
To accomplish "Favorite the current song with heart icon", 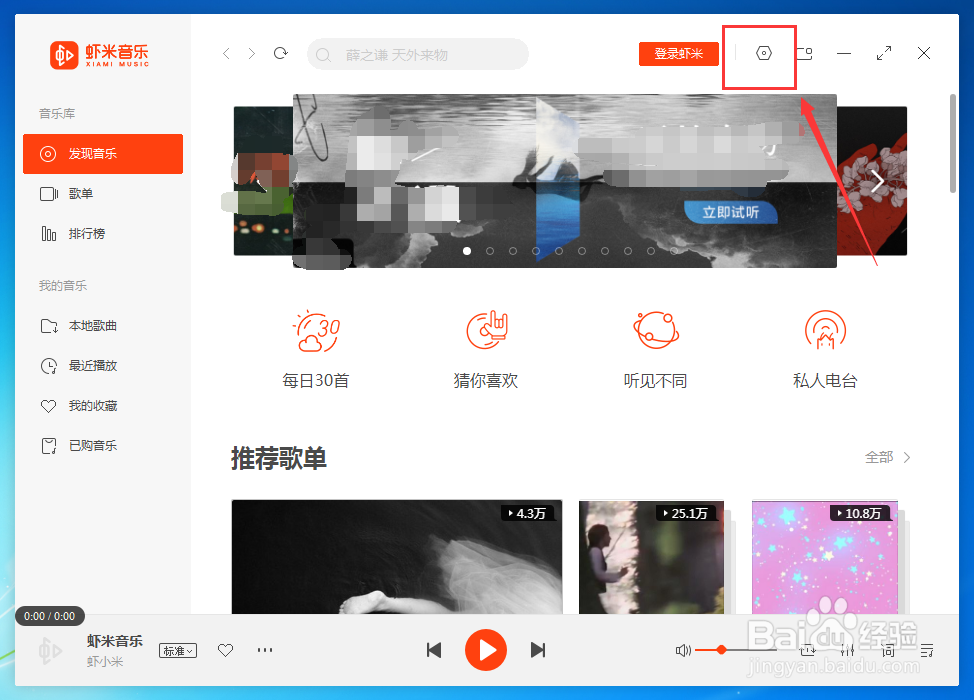I will [x=224, y=650].
